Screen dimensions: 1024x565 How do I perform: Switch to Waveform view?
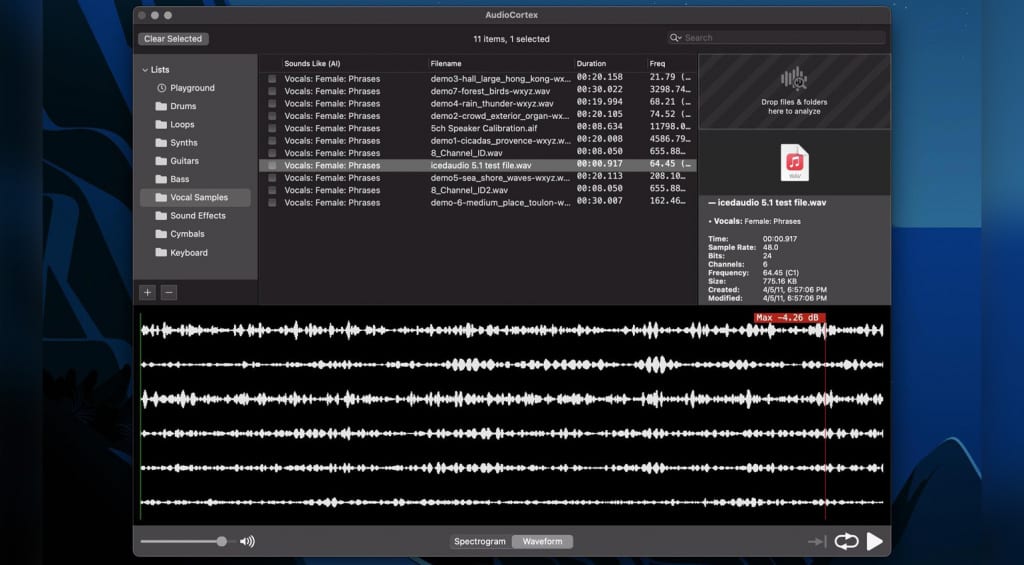click(542, 541)
